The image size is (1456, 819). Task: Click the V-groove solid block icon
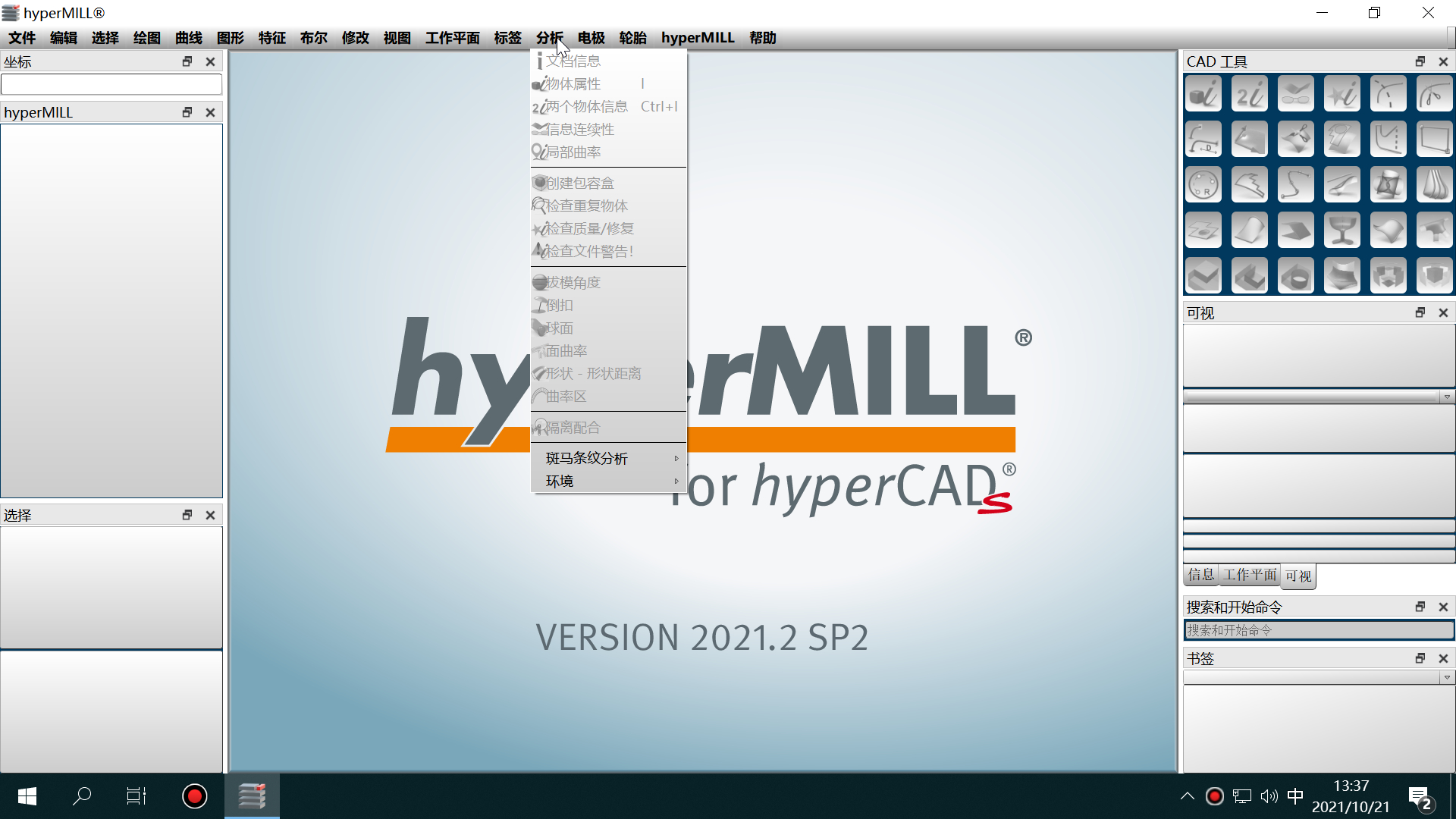click(x=1203, y=276)
